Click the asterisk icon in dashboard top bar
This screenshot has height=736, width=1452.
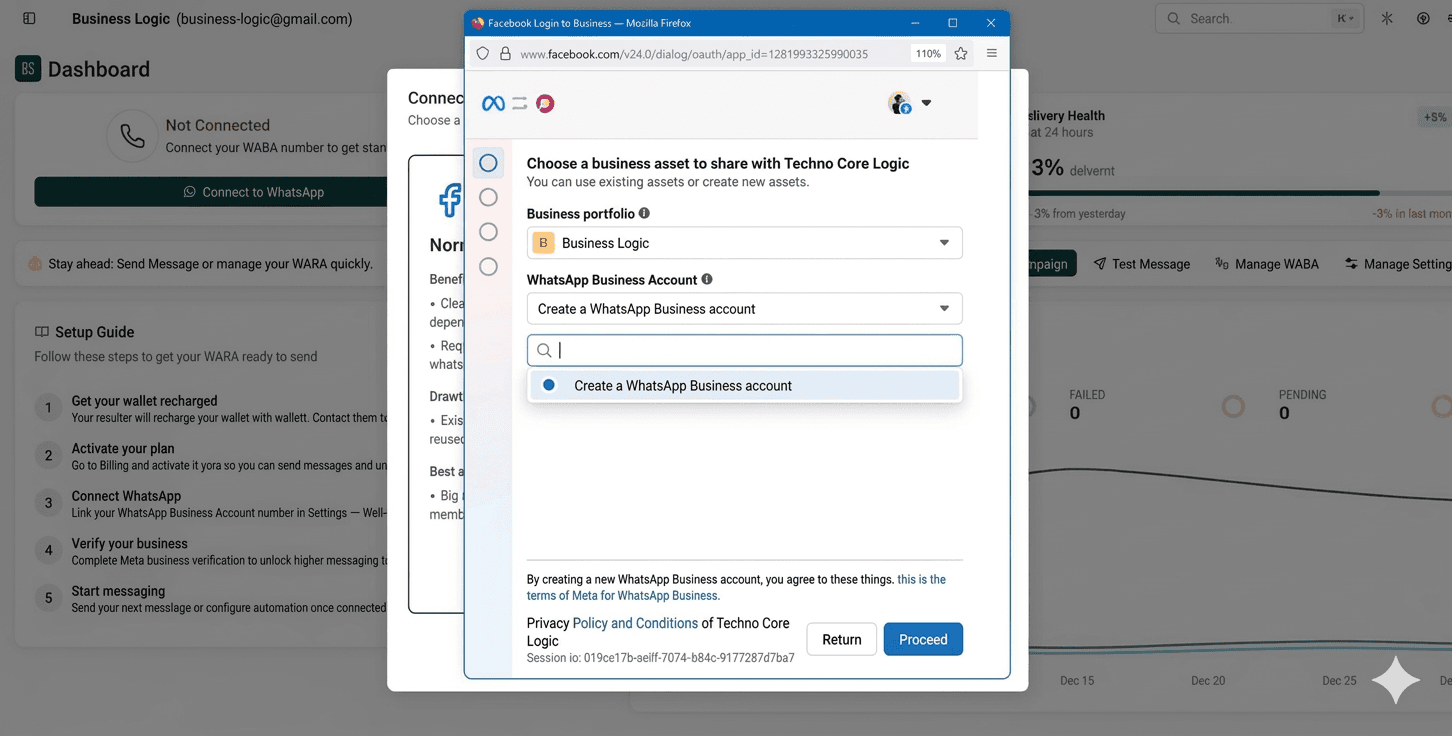(1387, 19)
